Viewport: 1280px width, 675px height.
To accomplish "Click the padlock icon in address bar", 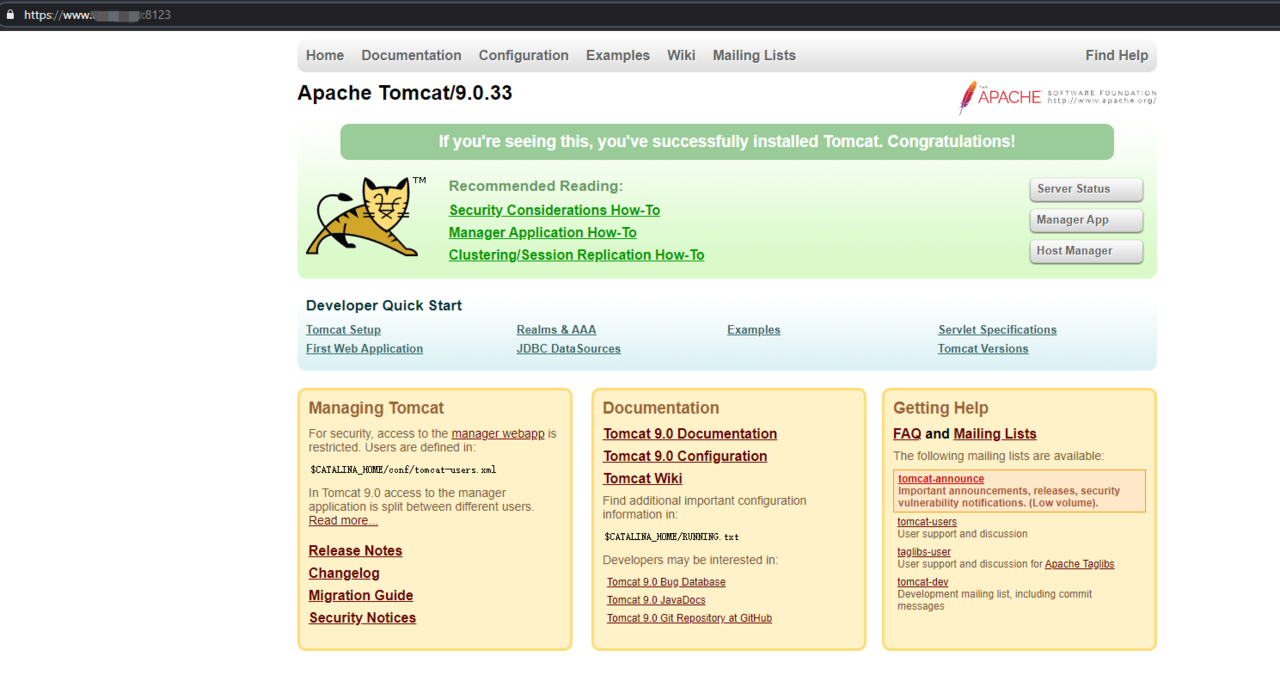I will pos(10,15).
